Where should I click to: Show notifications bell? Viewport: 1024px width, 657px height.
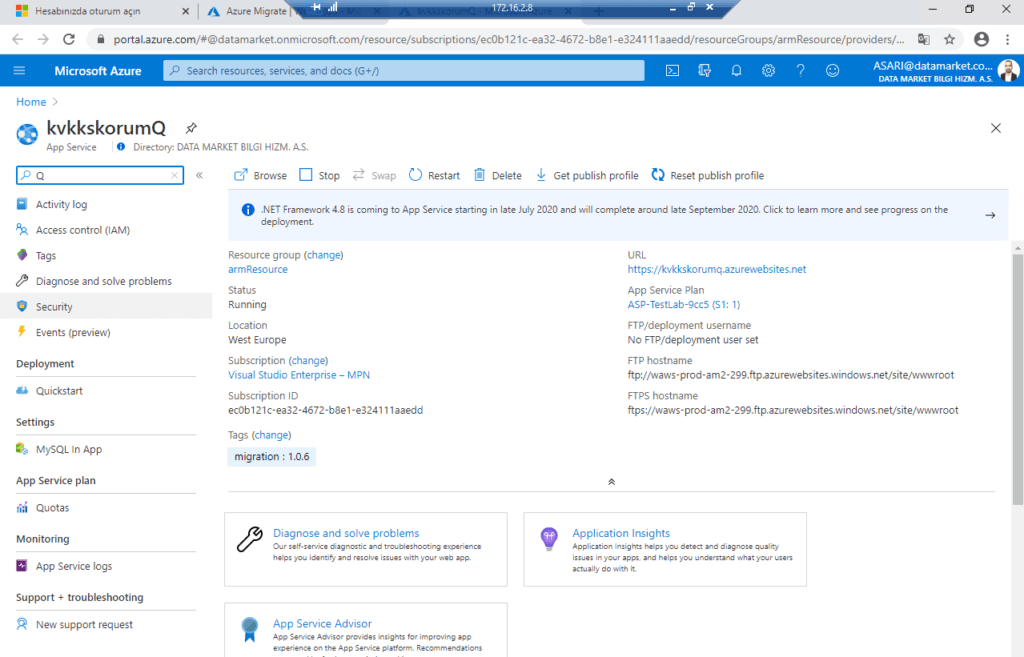736,71
